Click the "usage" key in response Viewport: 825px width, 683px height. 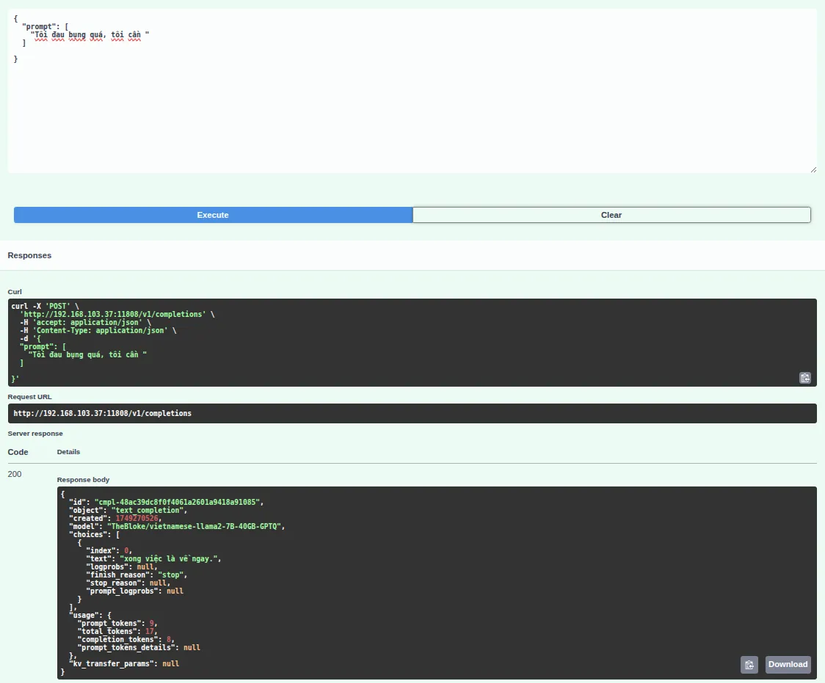[x=86, y=615]
